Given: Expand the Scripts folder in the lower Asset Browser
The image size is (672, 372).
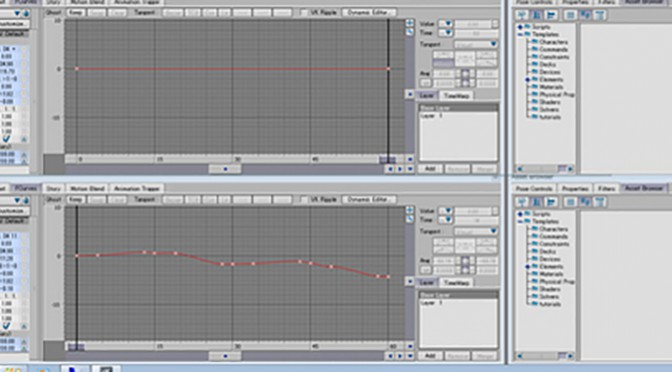Looking at the screenshot, I should tap(521, 214).
